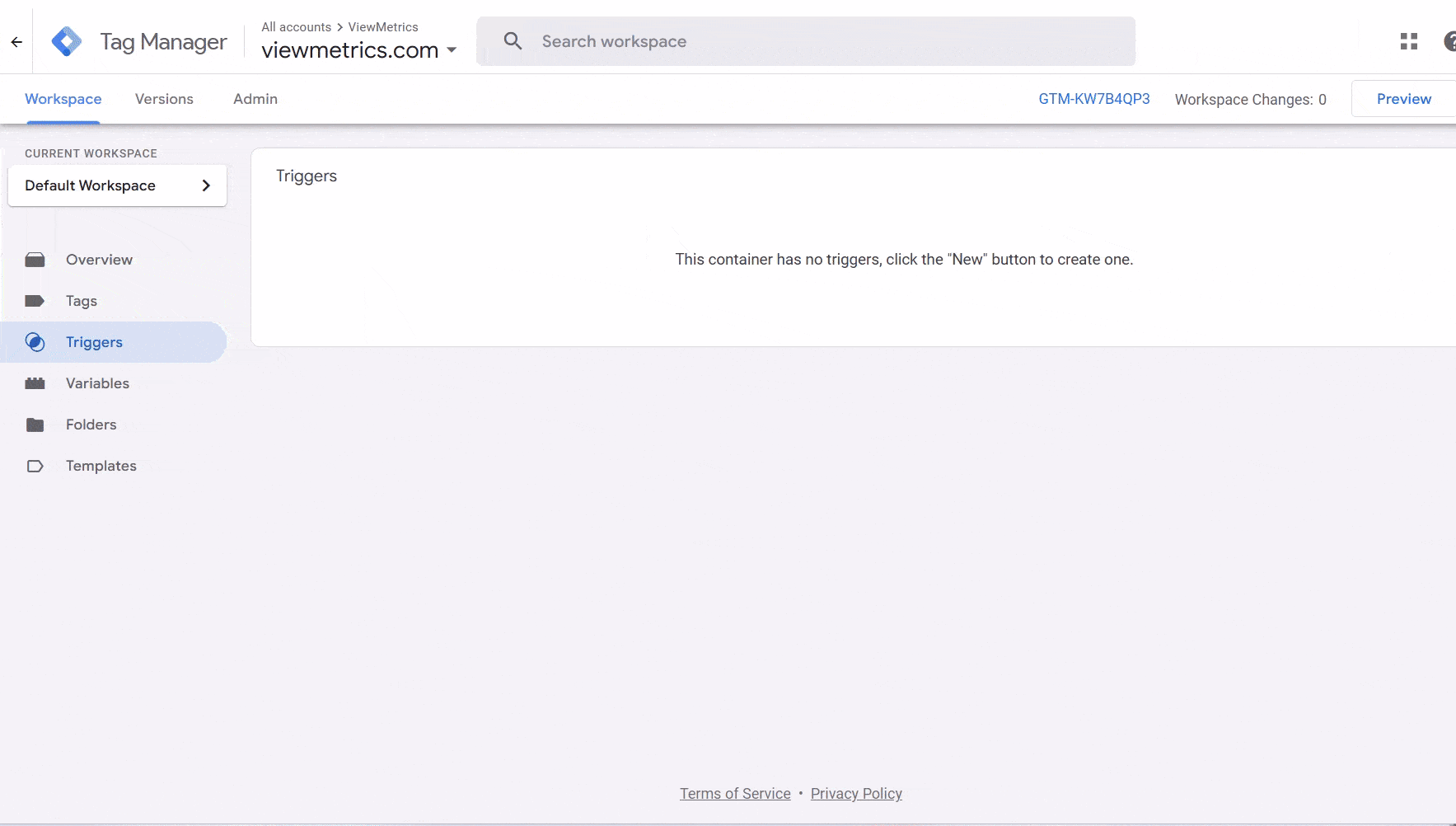Open the help question mark icon
1456x826 pixels.
click(x=1449, y=41)
